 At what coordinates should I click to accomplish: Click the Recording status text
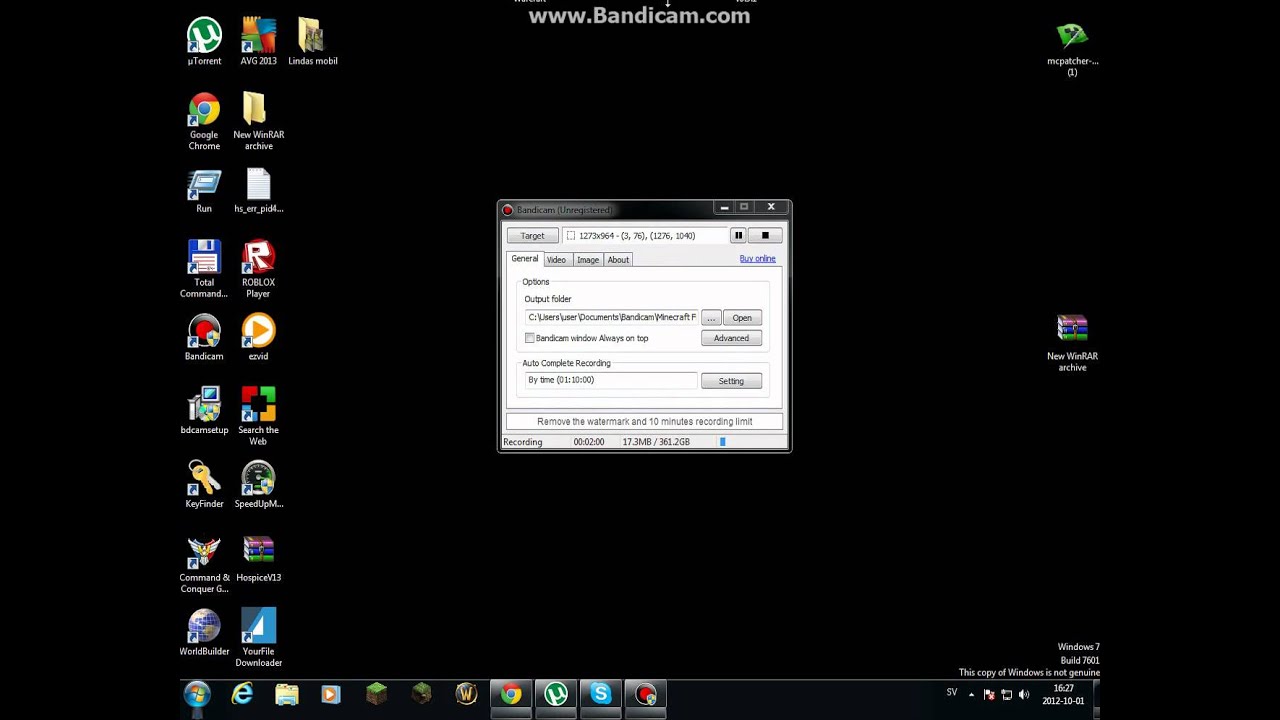[523, 442]
